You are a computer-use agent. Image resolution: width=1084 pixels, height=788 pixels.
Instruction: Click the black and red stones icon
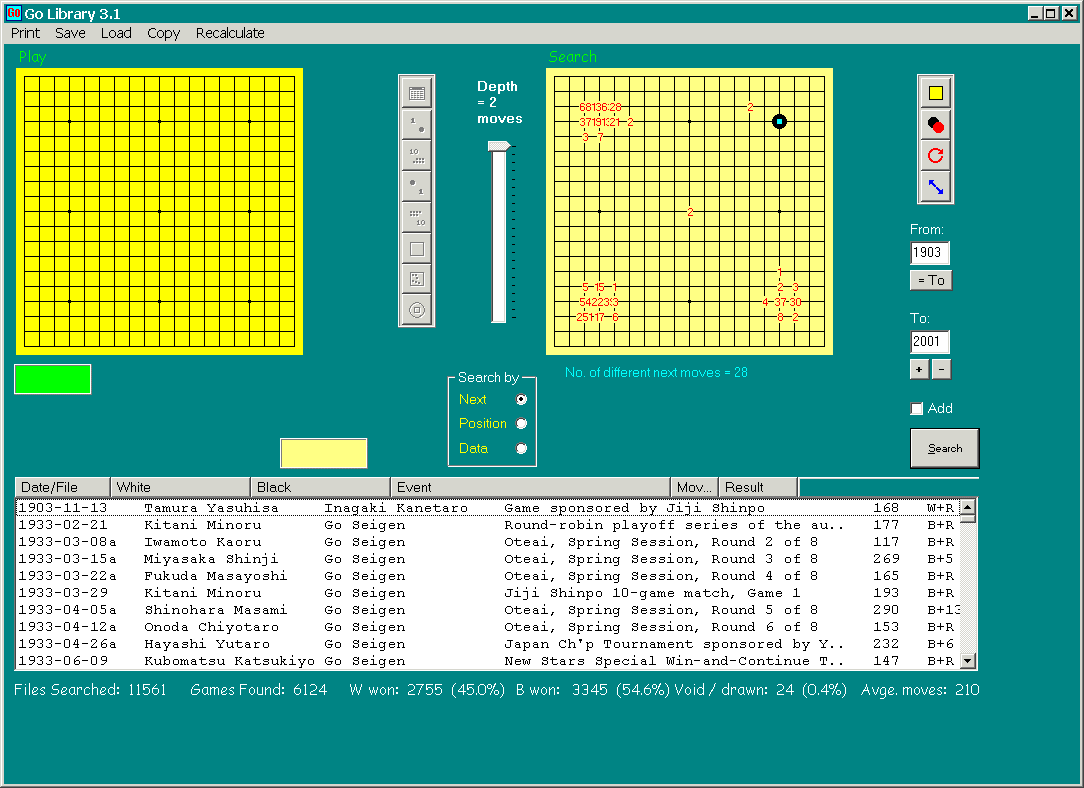[x=935, y=124]
